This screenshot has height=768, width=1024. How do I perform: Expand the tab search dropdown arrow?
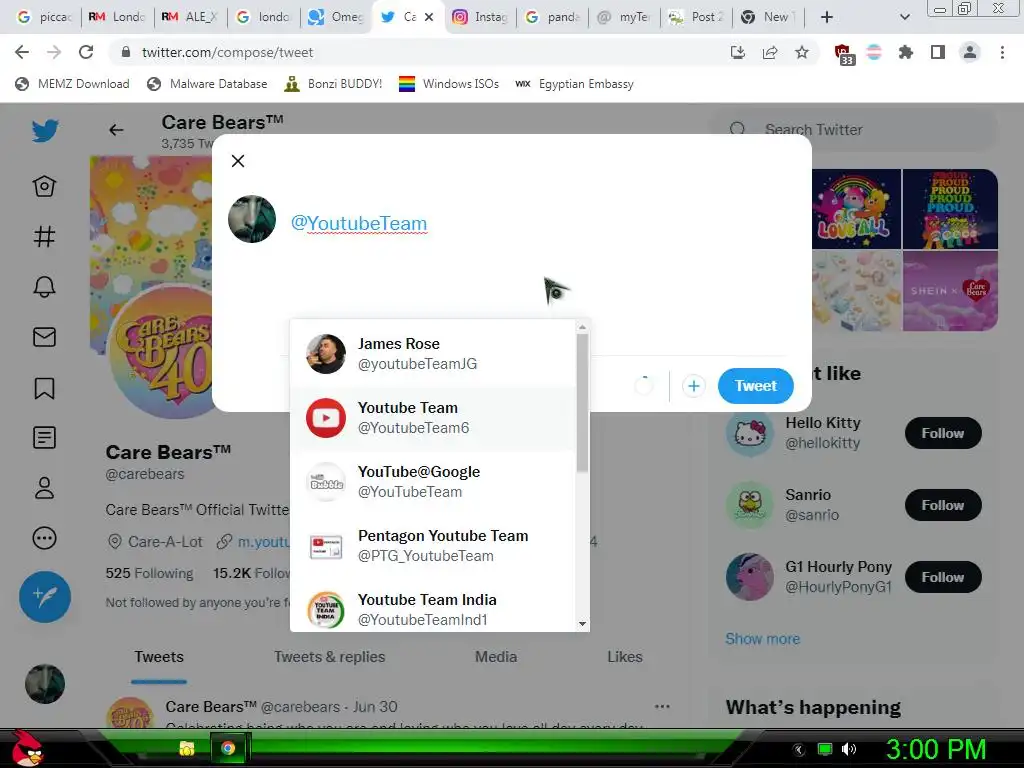click(x=904, y=17)
